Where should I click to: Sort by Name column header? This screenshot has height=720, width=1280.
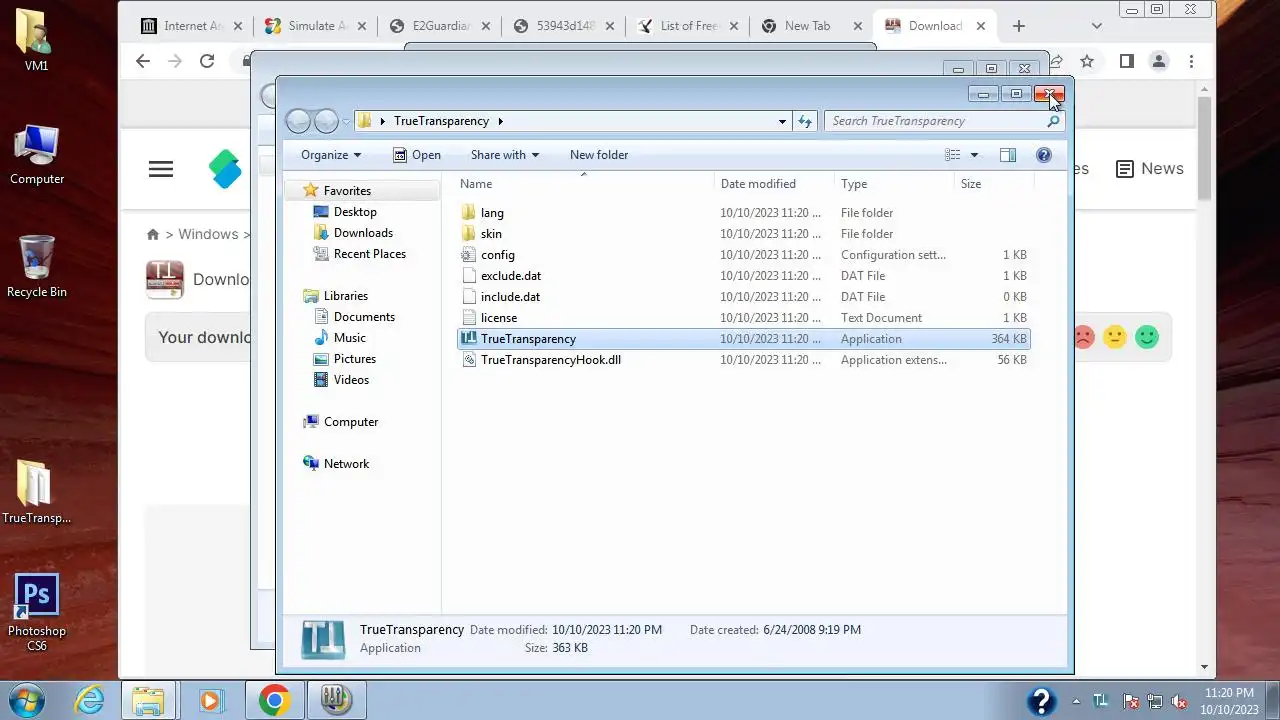coord(584,184)
